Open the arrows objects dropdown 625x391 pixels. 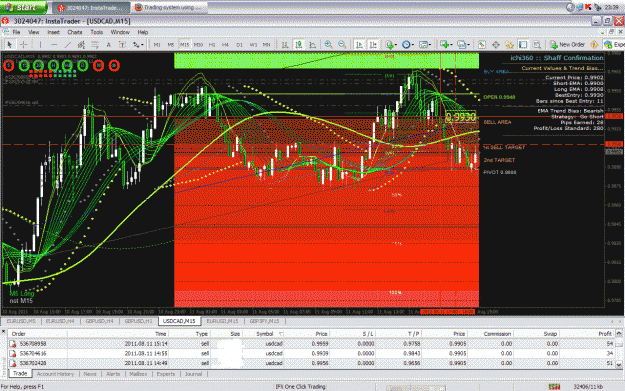pyautogui.click(x=138, y=45)
